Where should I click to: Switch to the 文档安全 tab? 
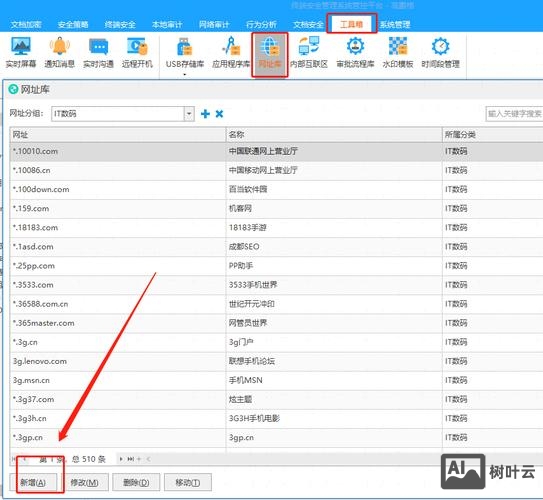308,24
